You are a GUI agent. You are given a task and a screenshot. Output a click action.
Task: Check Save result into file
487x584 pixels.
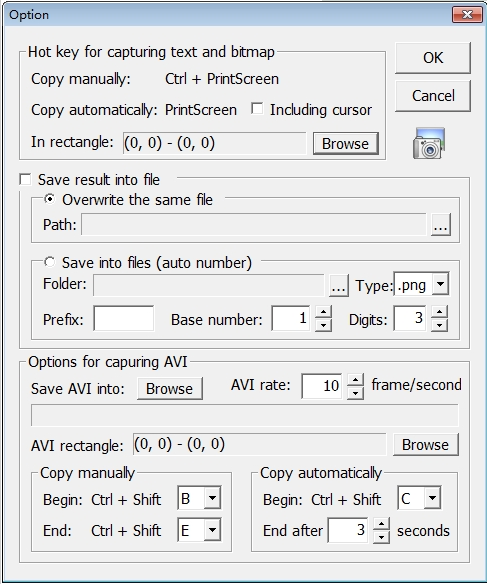coord(25,180)
